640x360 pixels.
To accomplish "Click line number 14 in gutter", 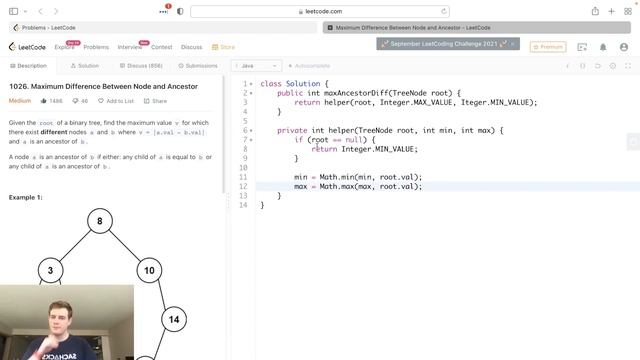I will (x=243, y=205).
